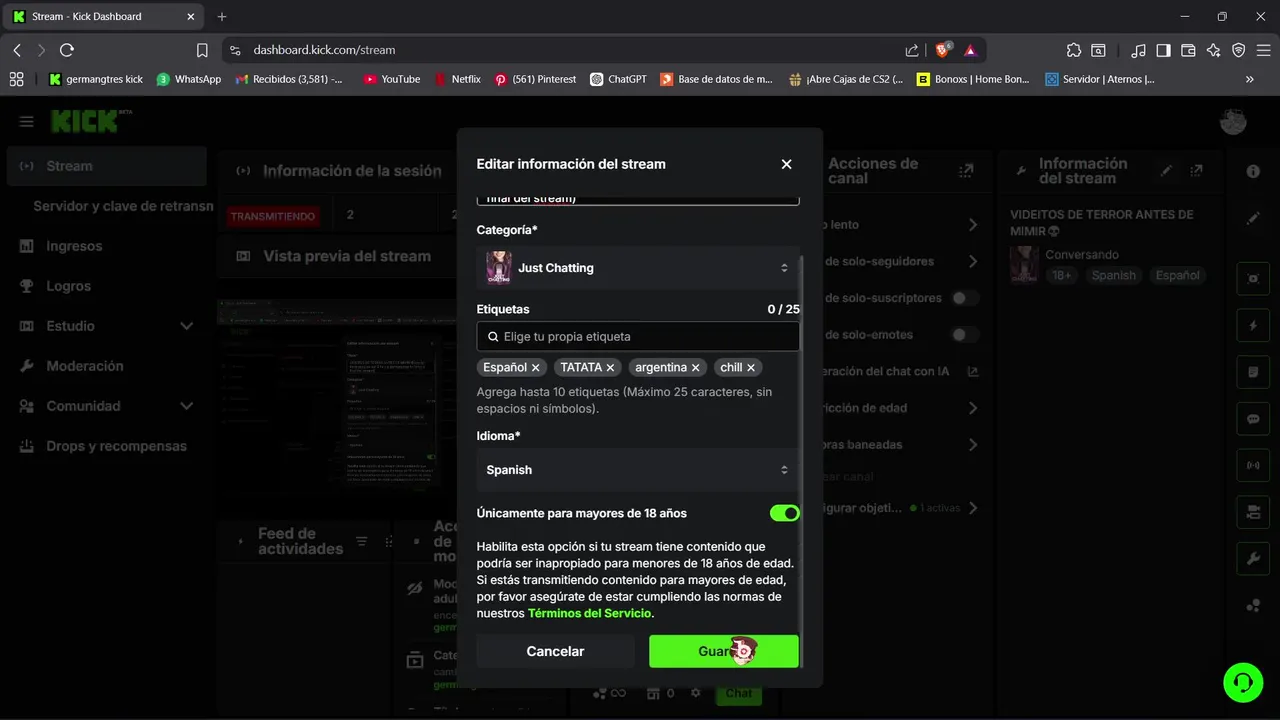Screen dimensions: 1280x720
Task: Open the Brave VPN shield icon
Action: pyautogui.click(x=1238, y=50)
